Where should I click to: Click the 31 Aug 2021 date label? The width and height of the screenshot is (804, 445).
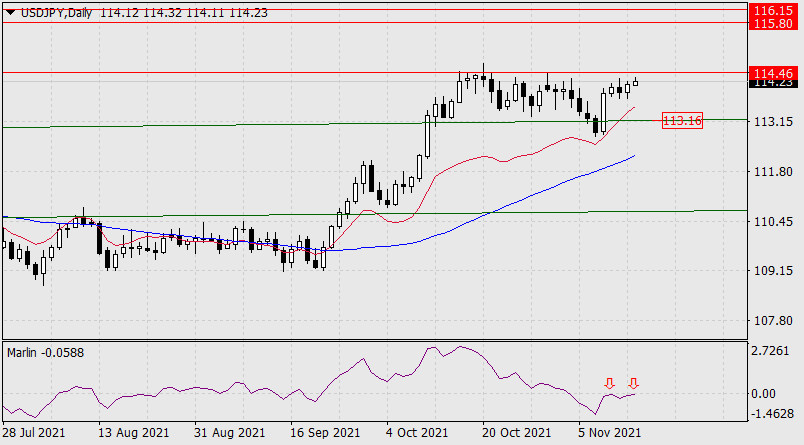tap(229, 433)
